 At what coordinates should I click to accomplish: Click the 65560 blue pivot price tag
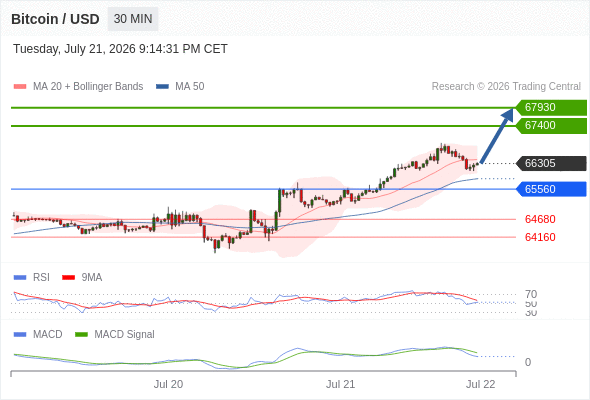[551, 189]
